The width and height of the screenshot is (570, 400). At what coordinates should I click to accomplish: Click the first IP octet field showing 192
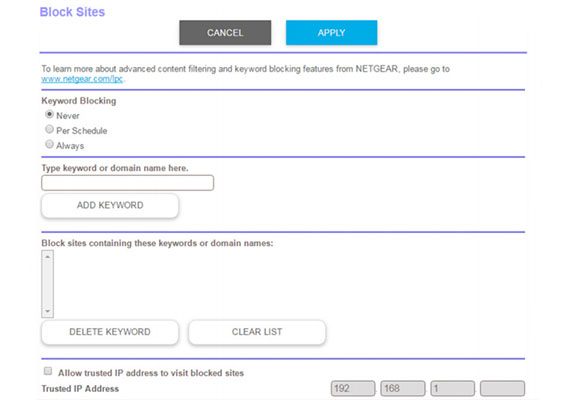(353, 388)
